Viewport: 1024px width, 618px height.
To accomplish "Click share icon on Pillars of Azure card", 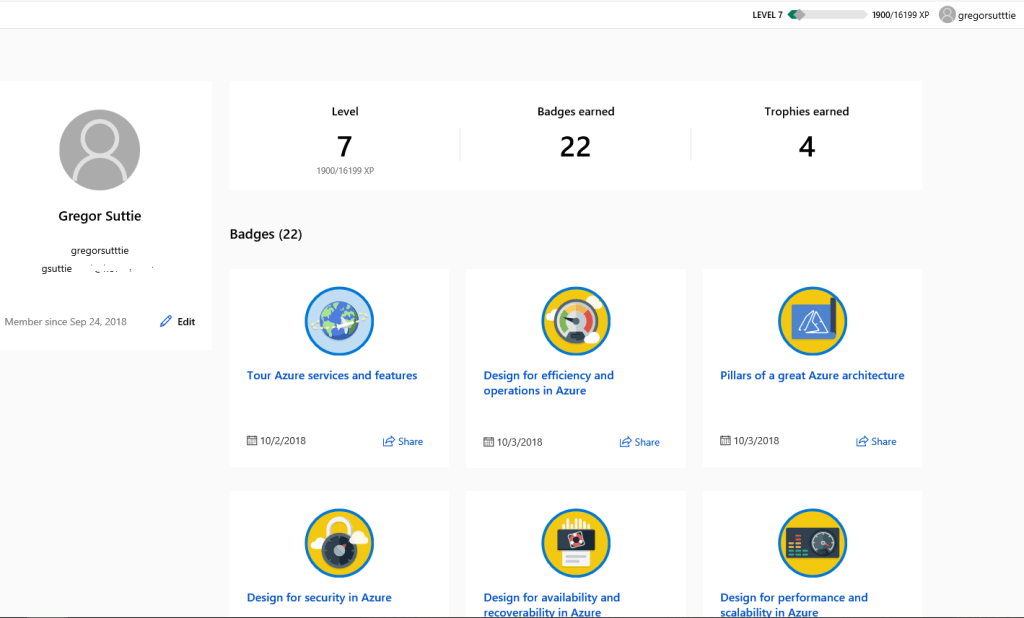I will [x=862, y=441].
